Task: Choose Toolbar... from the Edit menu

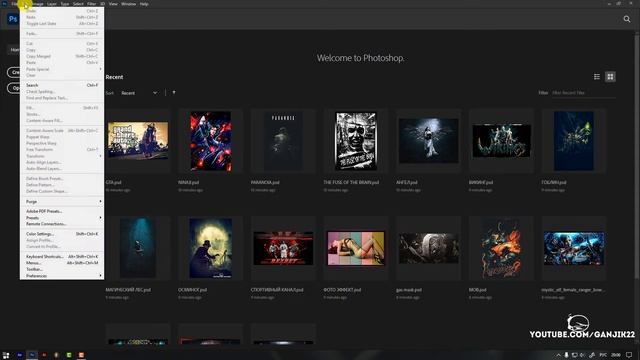Action: point(62,269)
